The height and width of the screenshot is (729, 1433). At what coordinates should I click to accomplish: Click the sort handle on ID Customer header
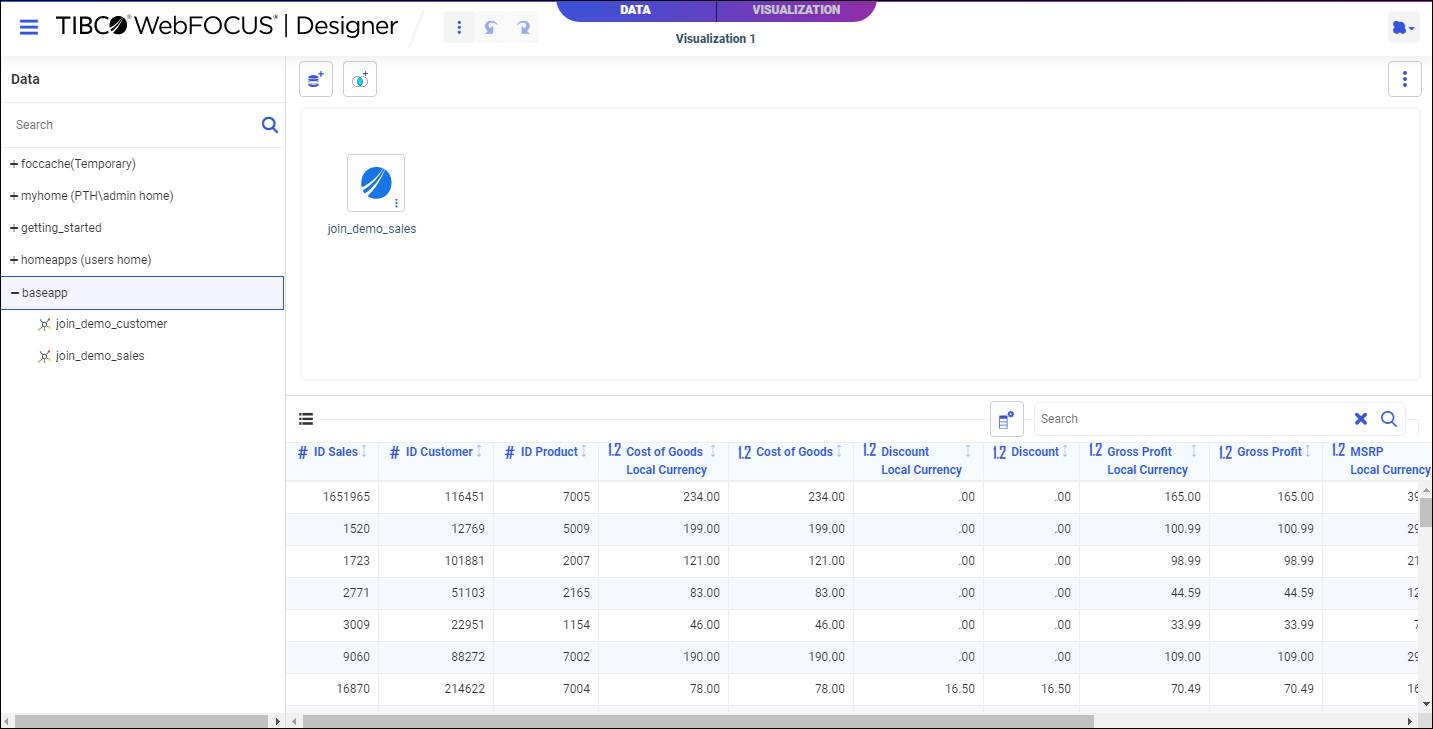click(479, 452)
